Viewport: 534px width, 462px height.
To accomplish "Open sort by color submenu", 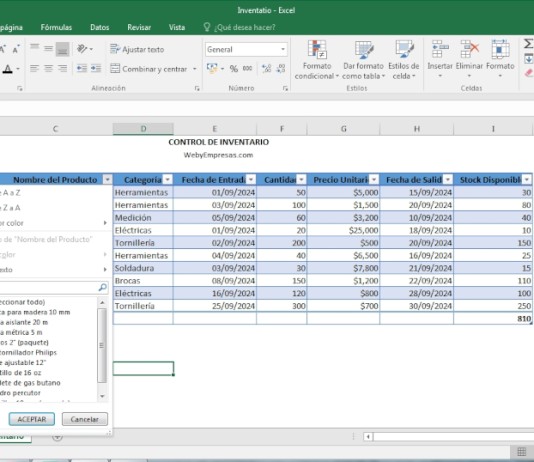I will pyautogui.click(x=54, y=223).
